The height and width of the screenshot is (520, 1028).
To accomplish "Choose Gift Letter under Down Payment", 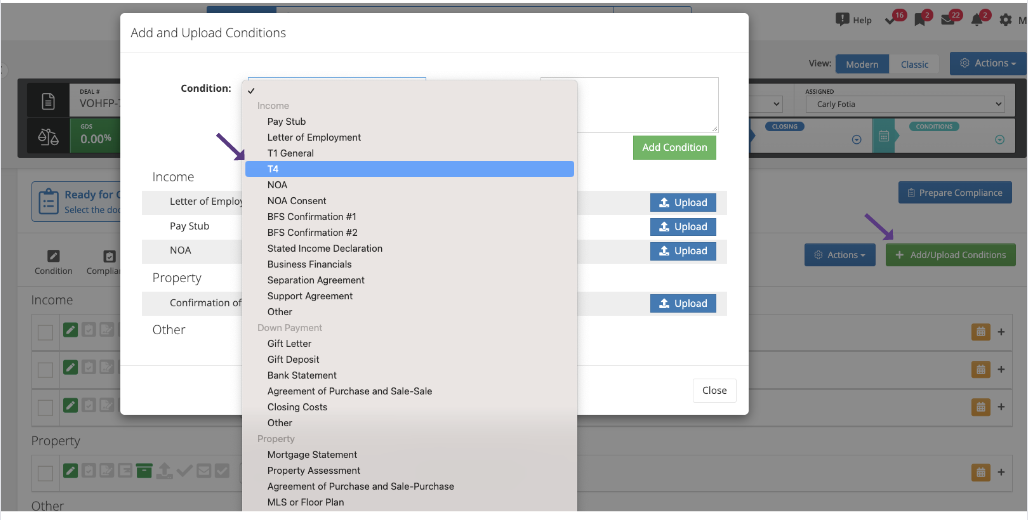I will [289, 344].
